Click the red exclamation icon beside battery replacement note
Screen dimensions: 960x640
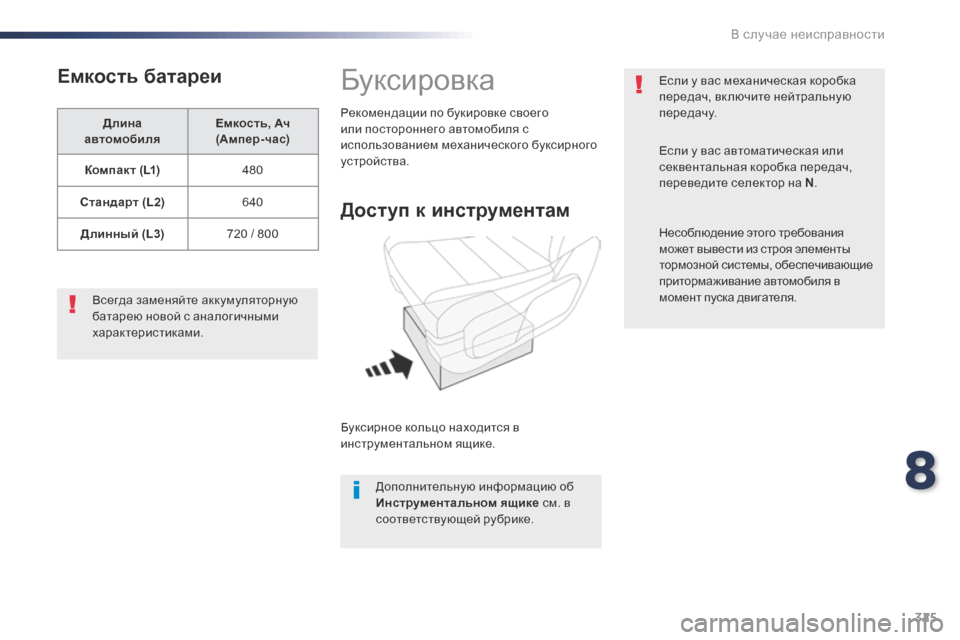point(73,304)
